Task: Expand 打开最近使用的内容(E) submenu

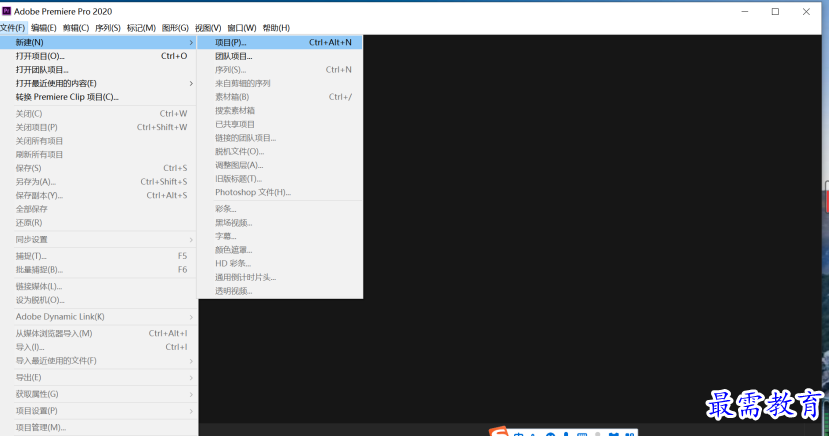Action: pyautogui.click(x=99, y=84)
